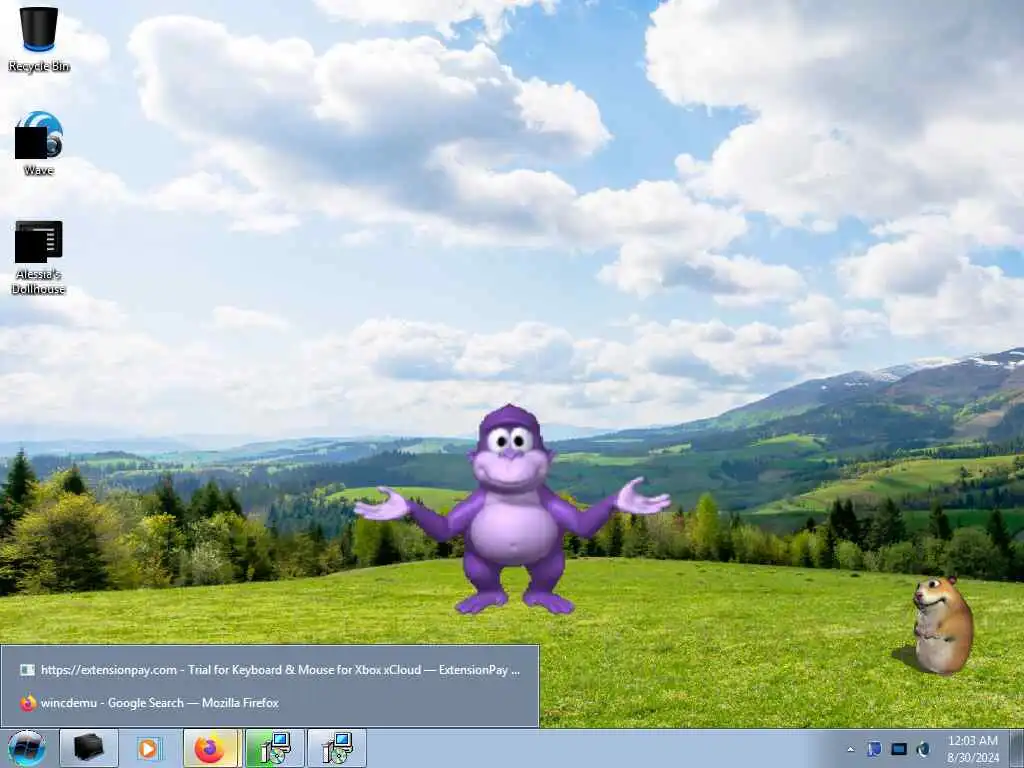Screen dimensions: 1024x768
Task: Open the clock showing 12:03 AM
Action: 972,749
